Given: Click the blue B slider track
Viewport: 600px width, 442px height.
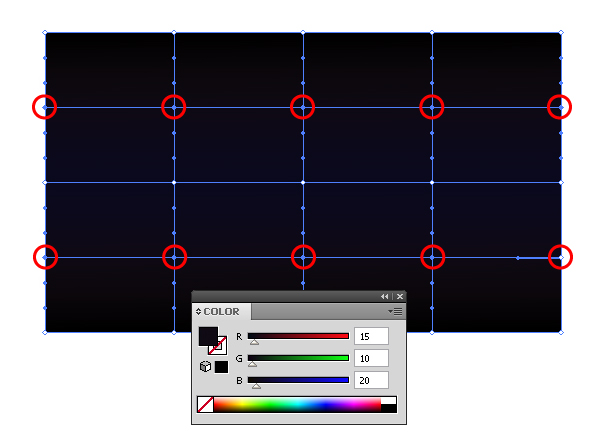Looking at the screenshot, I should 298,380.
